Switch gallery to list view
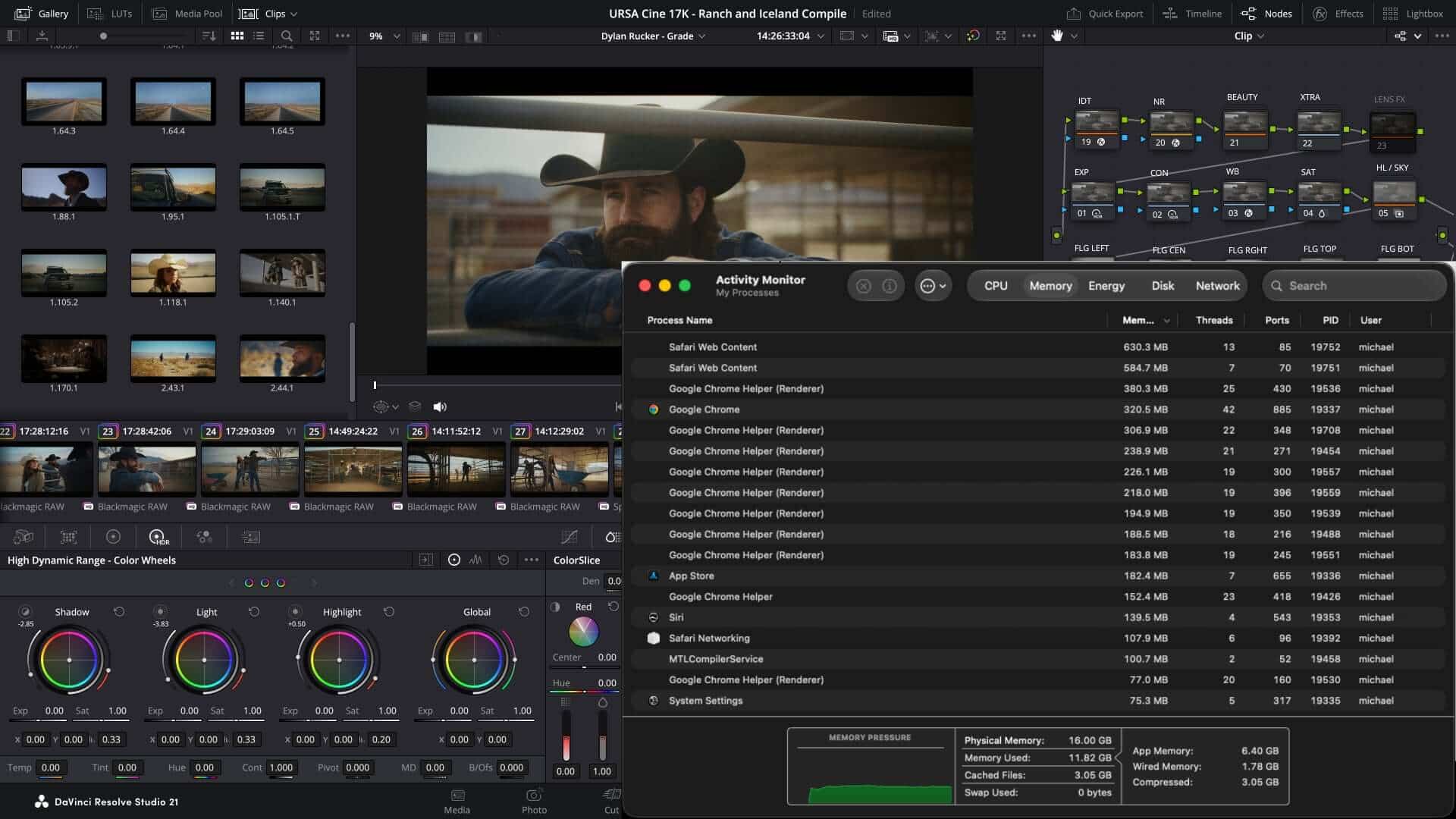The height and width of the screenshot is (819, 1456). click(x=259, y=36)
